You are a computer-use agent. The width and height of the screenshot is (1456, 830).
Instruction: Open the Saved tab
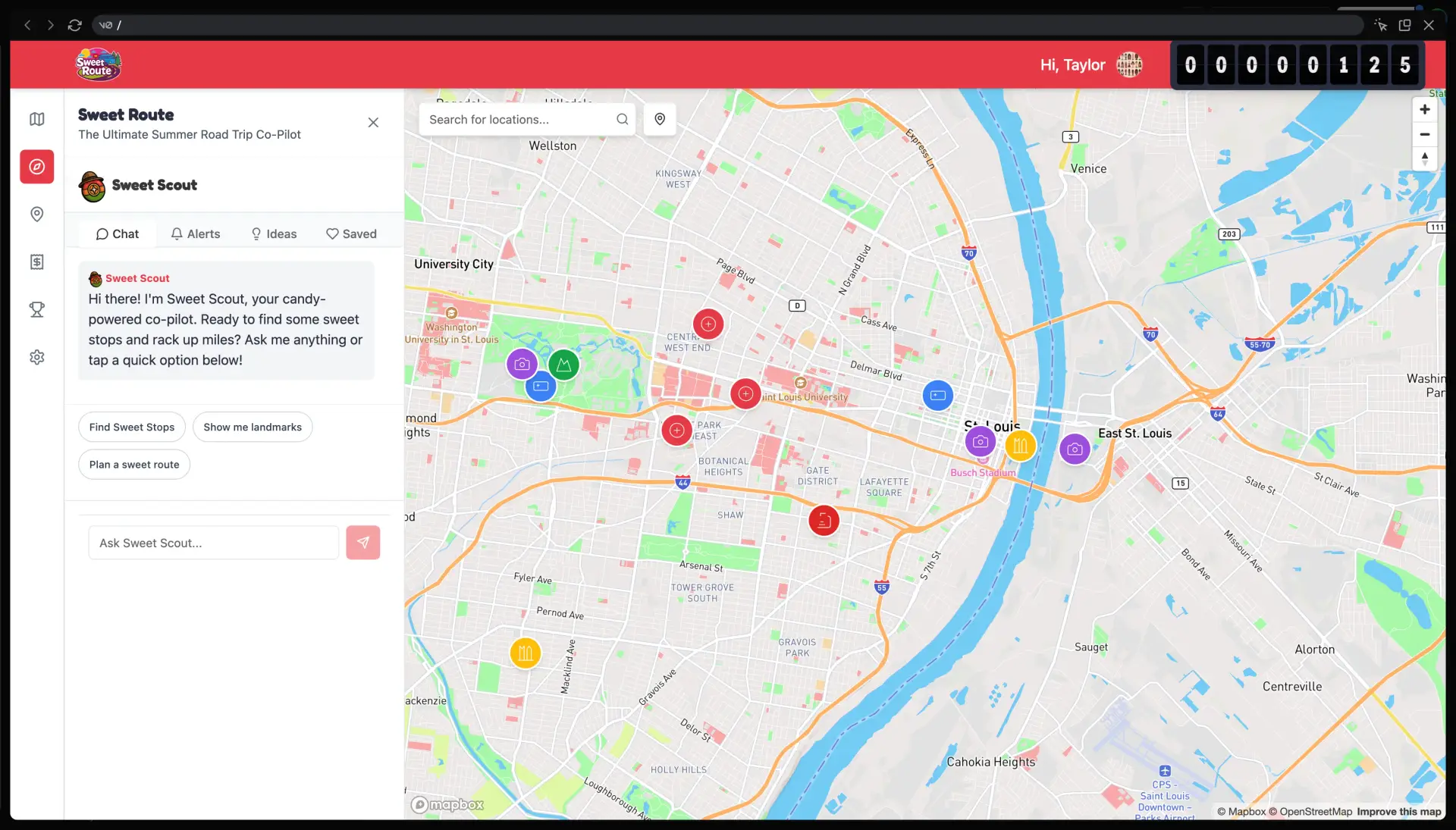click(351, 234)
